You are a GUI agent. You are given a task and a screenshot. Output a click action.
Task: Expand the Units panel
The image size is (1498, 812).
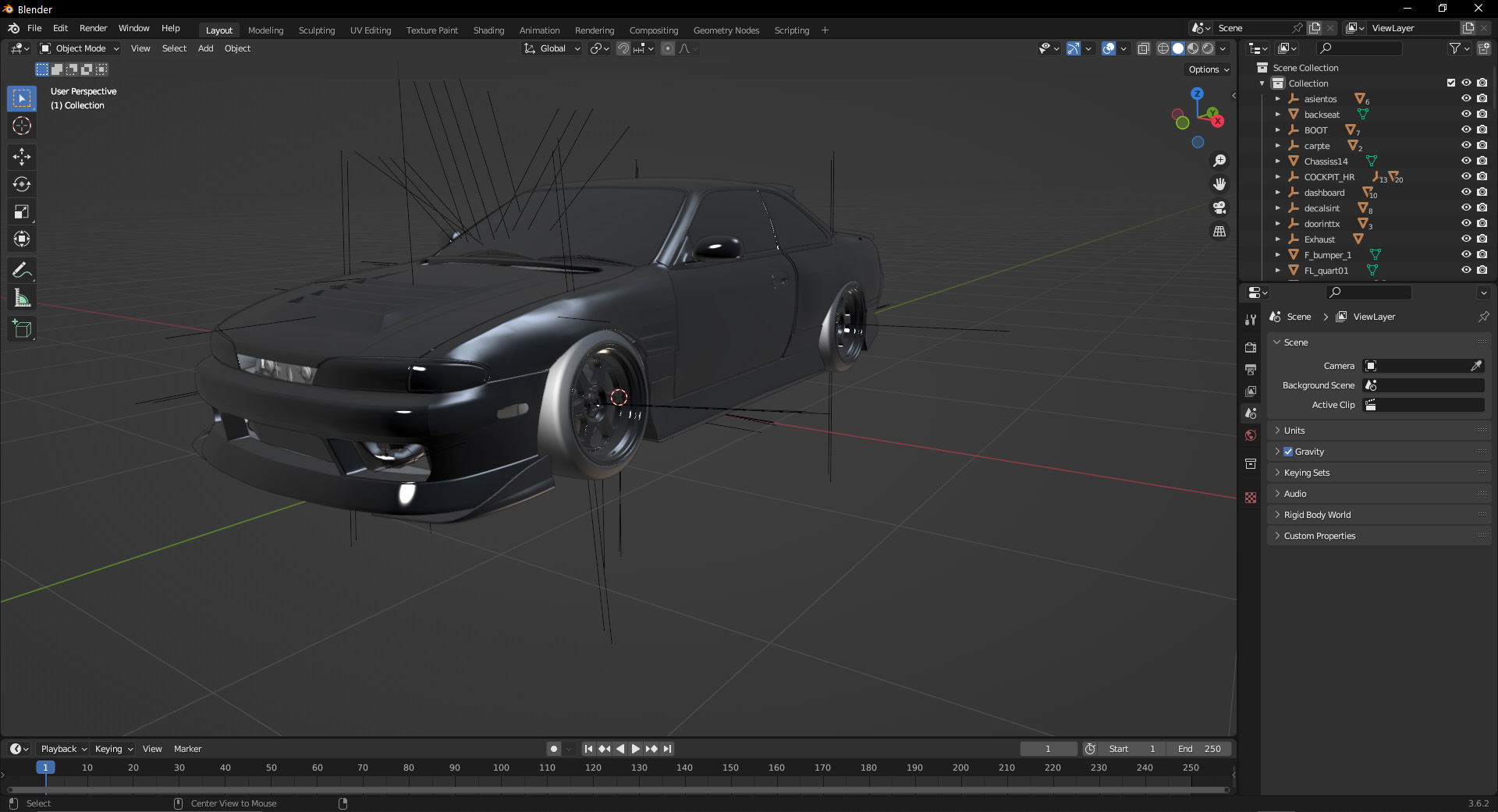pyautogui.click(x=1294, y=431)
